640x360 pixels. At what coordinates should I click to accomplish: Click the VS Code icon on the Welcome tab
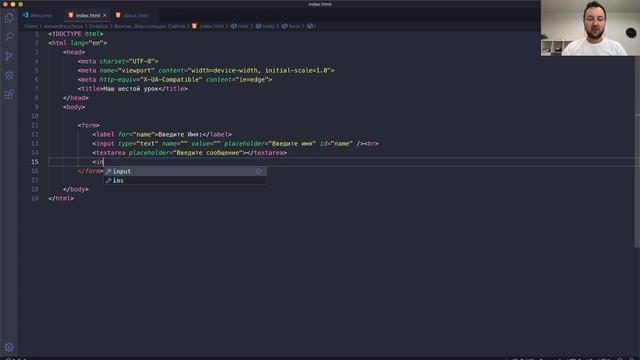26,15
